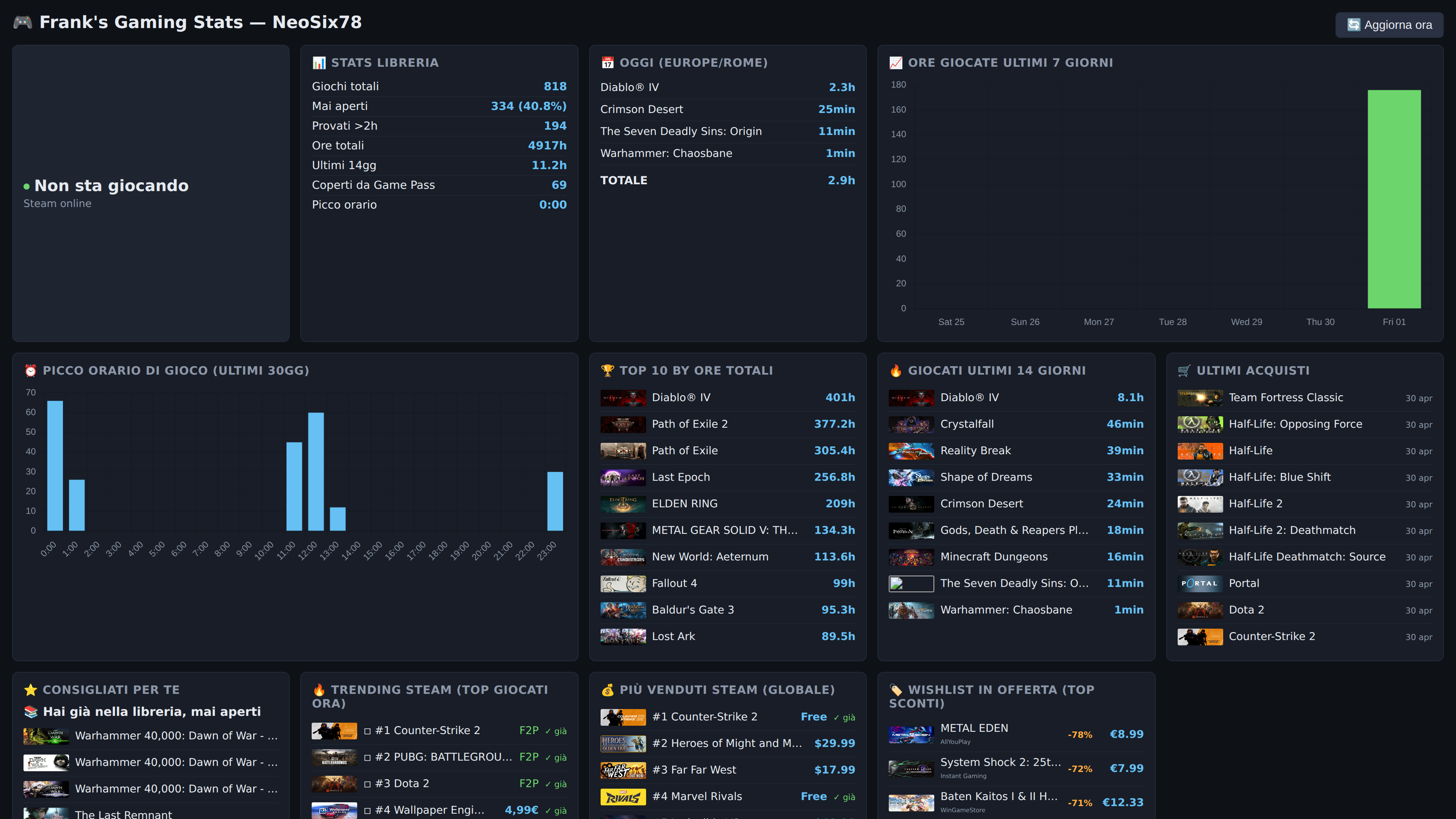
Task: Click the star icon beside Consigliati Per Te
Action: point(30,690)
